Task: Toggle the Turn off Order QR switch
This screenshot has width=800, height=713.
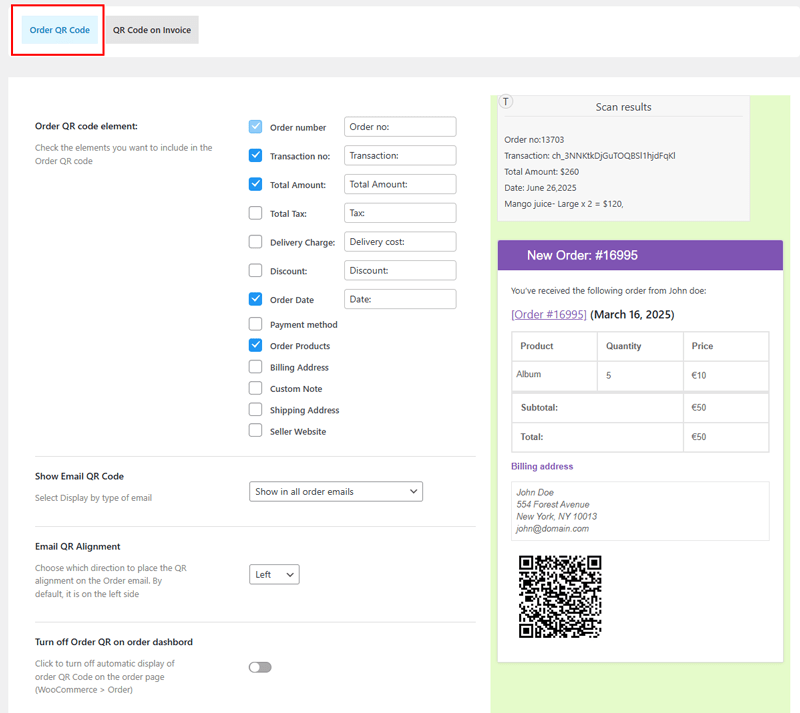Action: [260, 667]
